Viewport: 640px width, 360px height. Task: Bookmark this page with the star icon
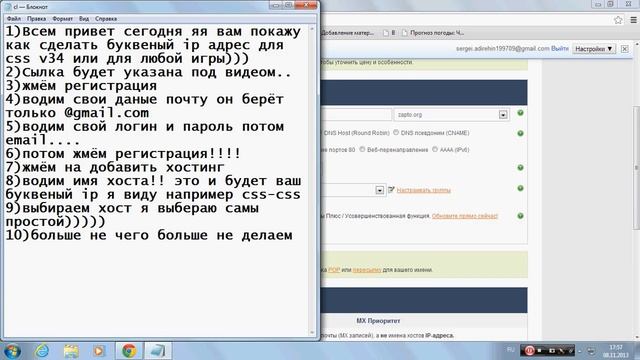[618, 20]
